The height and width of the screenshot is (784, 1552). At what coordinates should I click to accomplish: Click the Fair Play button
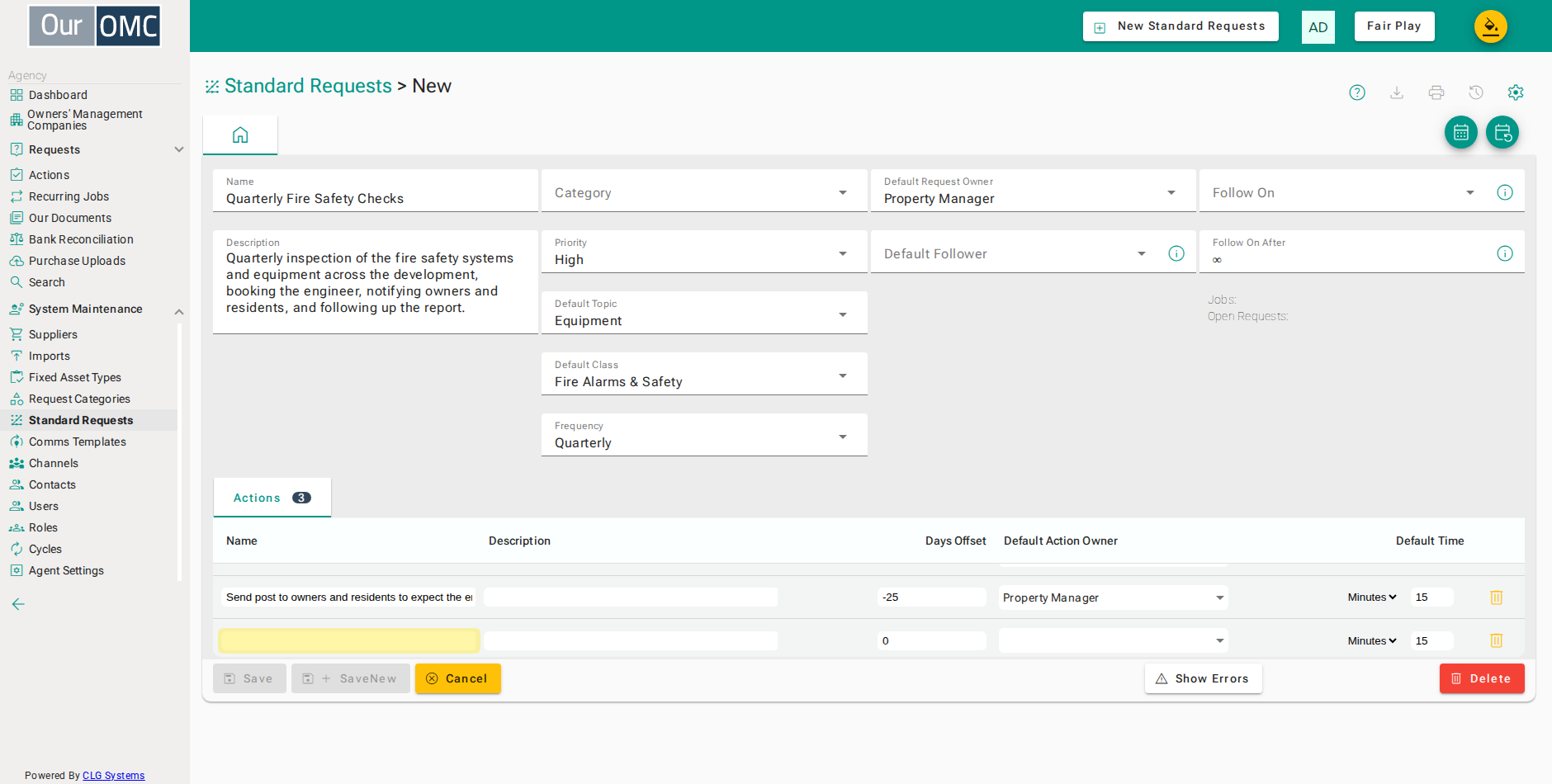(1394, 26)
